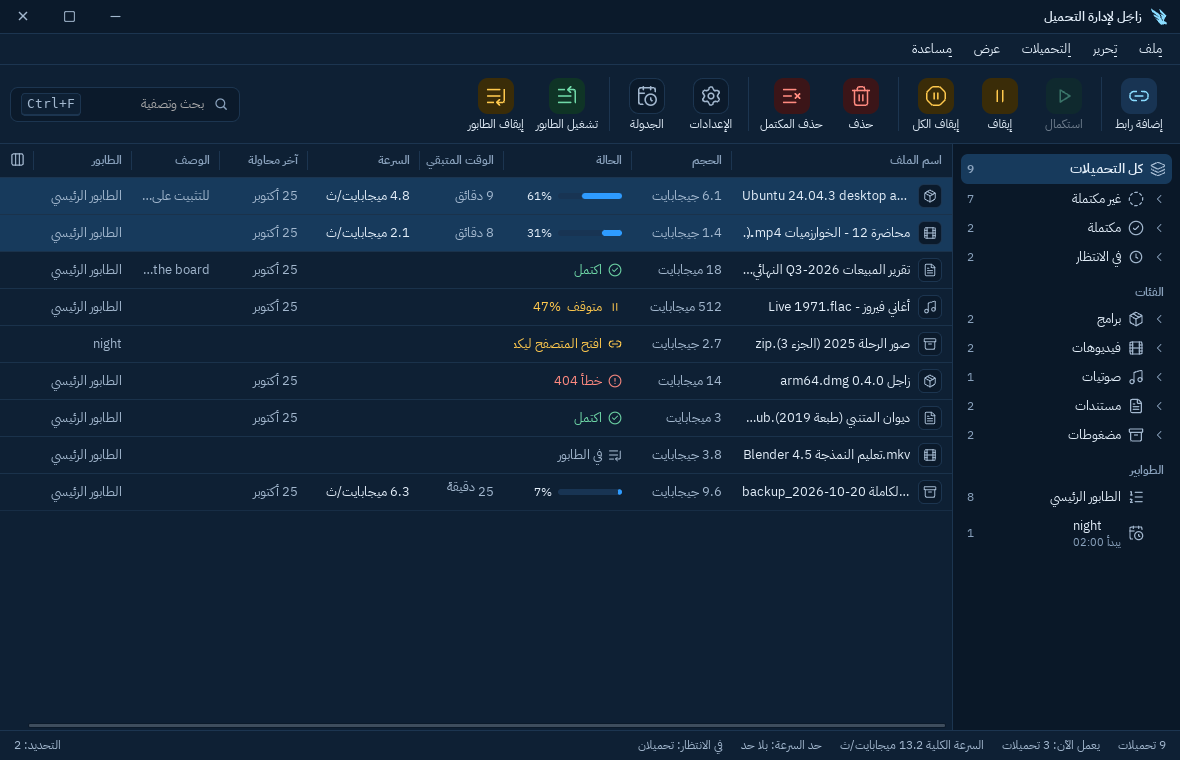
Task: Click the music note icon of أغاني فيروز row
Action: (930, 306)
